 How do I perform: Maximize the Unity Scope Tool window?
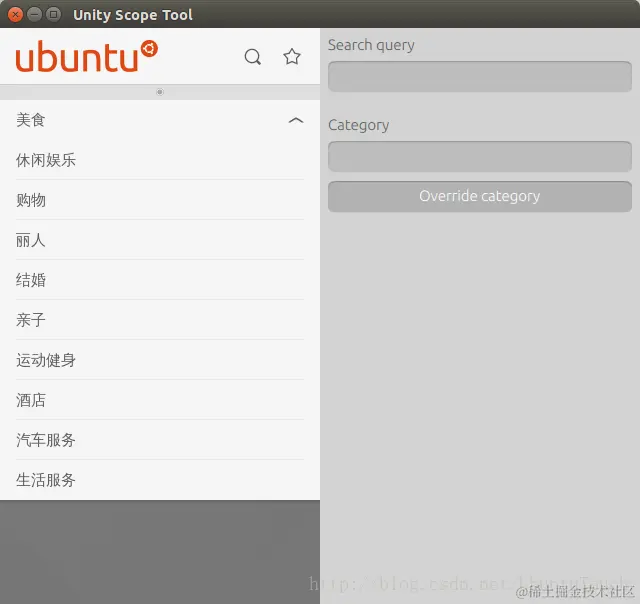53,15
